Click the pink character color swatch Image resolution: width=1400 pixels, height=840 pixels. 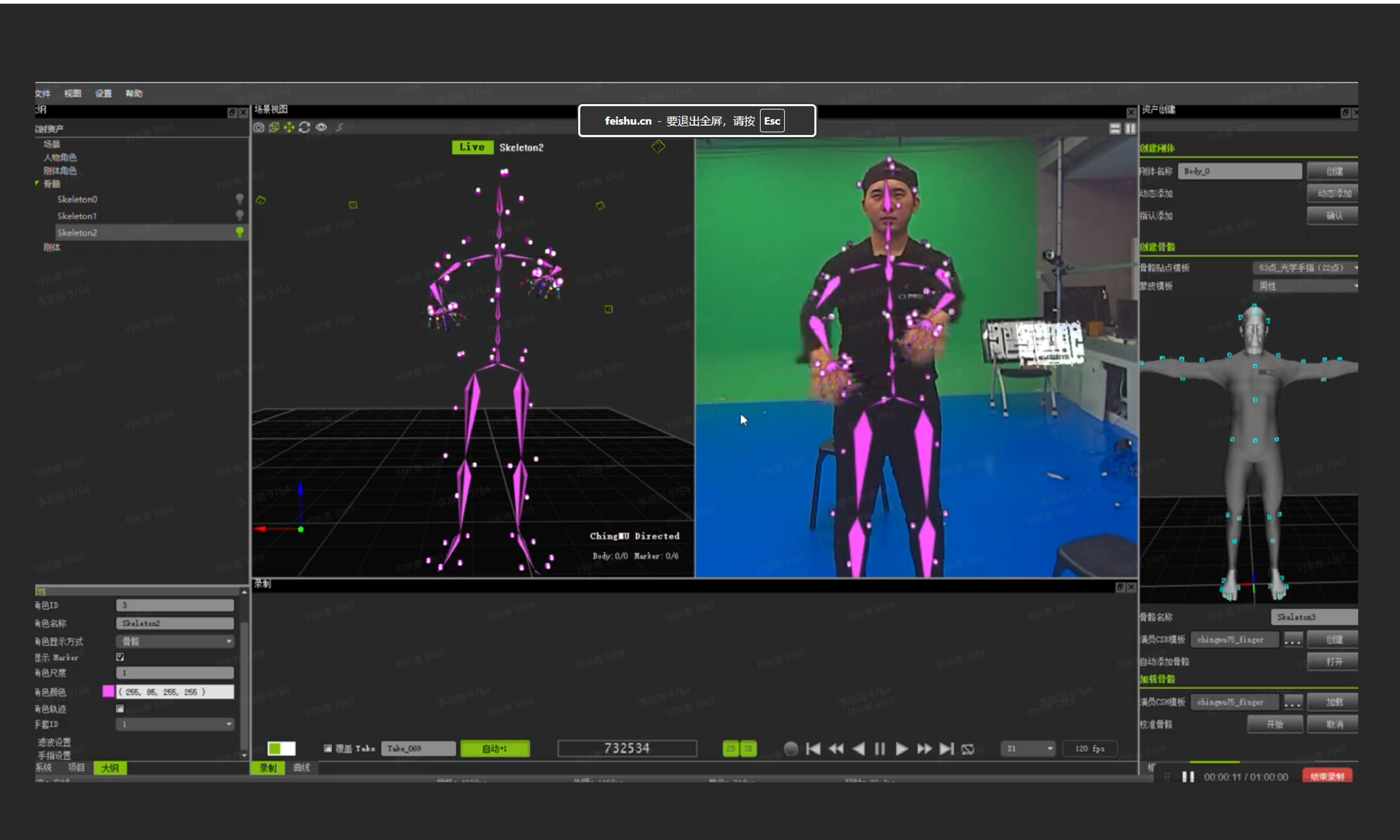click(x=108, y=691)
